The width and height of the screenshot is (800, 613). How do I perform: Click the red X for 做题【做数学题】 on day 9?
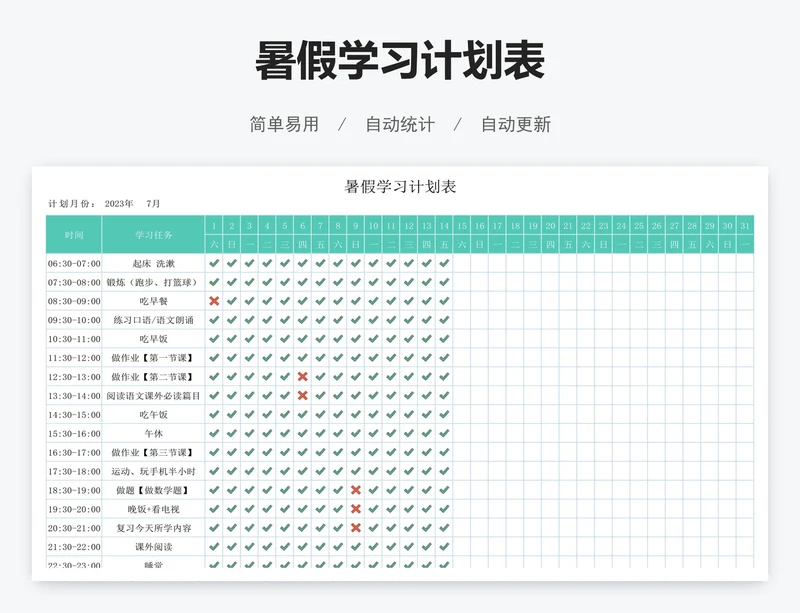[x=356, y=490]
